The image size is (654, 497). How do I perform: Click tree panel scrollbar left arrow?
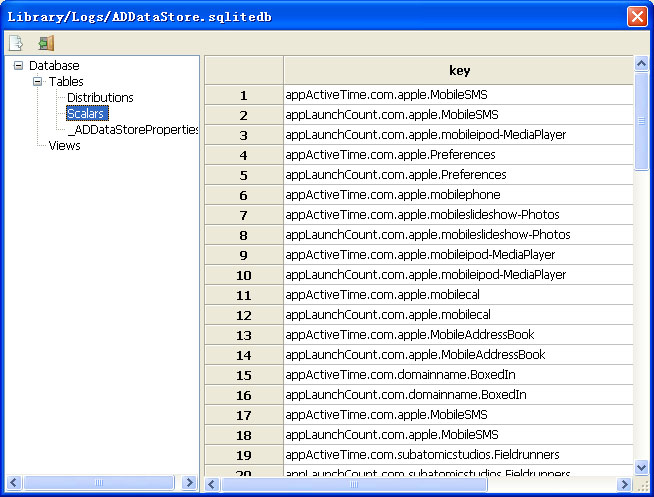(x=13, y=483)
